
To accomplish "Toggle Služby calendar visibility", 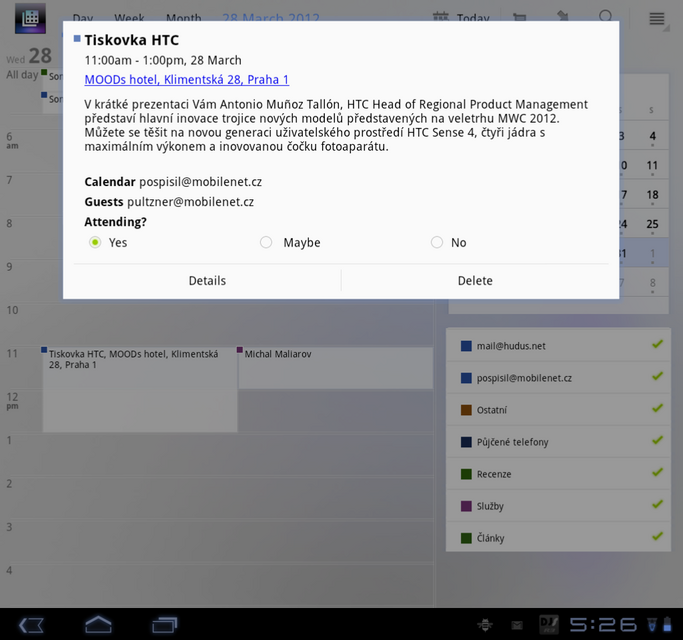I will (558, 506).
